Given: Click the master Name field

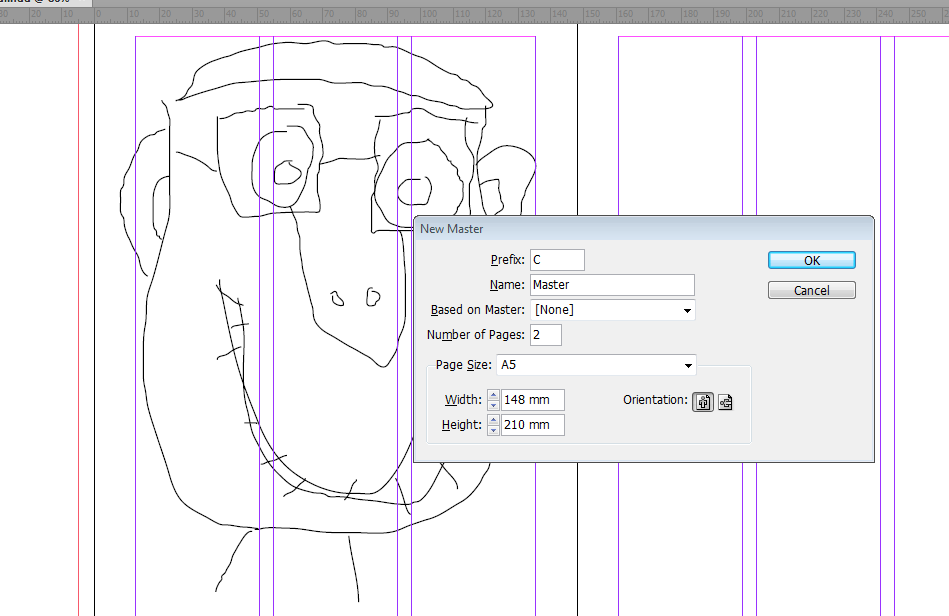Looking at the screenshot, I should point(612,285).
